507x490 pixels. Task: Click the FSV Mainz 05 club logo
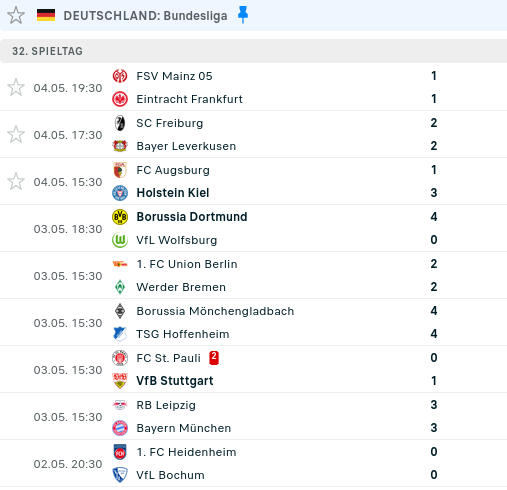point(120,76)
